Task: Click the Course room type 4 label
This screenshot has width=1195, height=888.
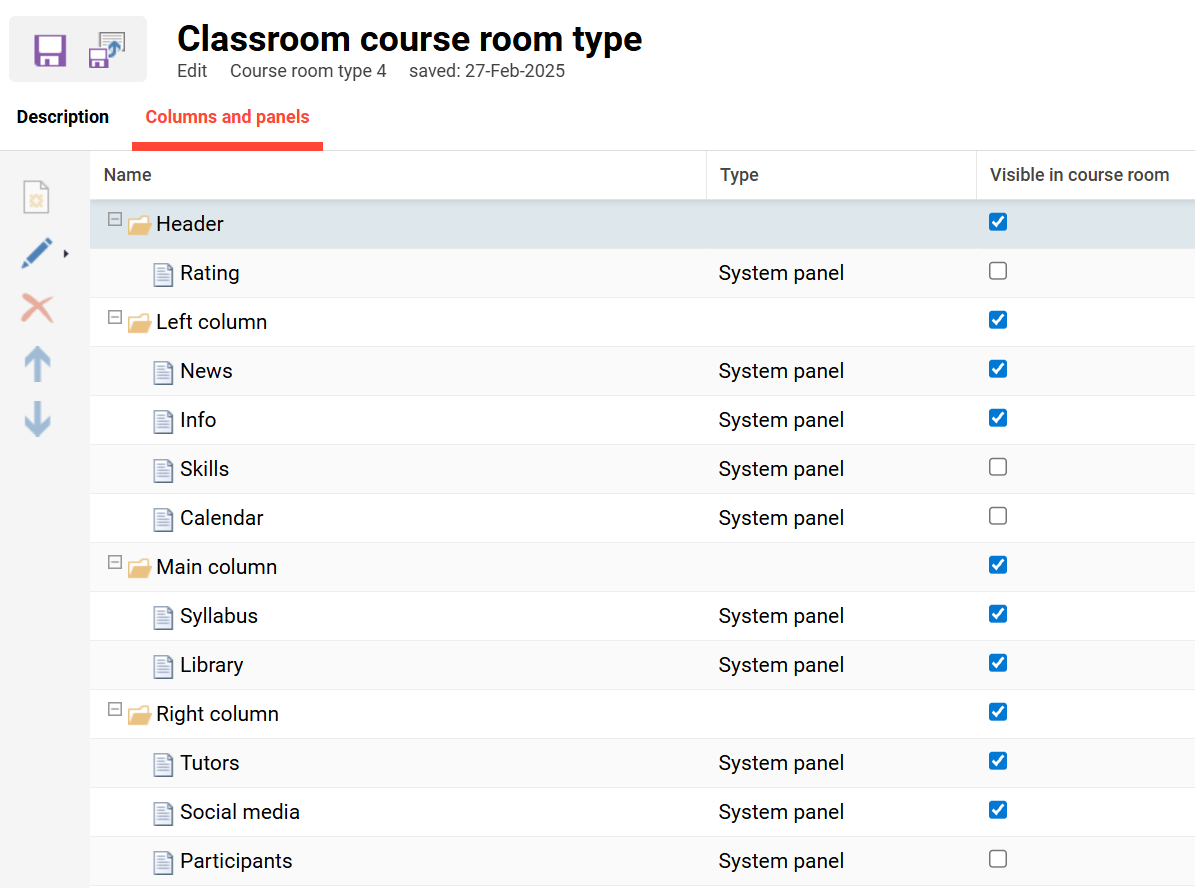Action: (308, 70)
